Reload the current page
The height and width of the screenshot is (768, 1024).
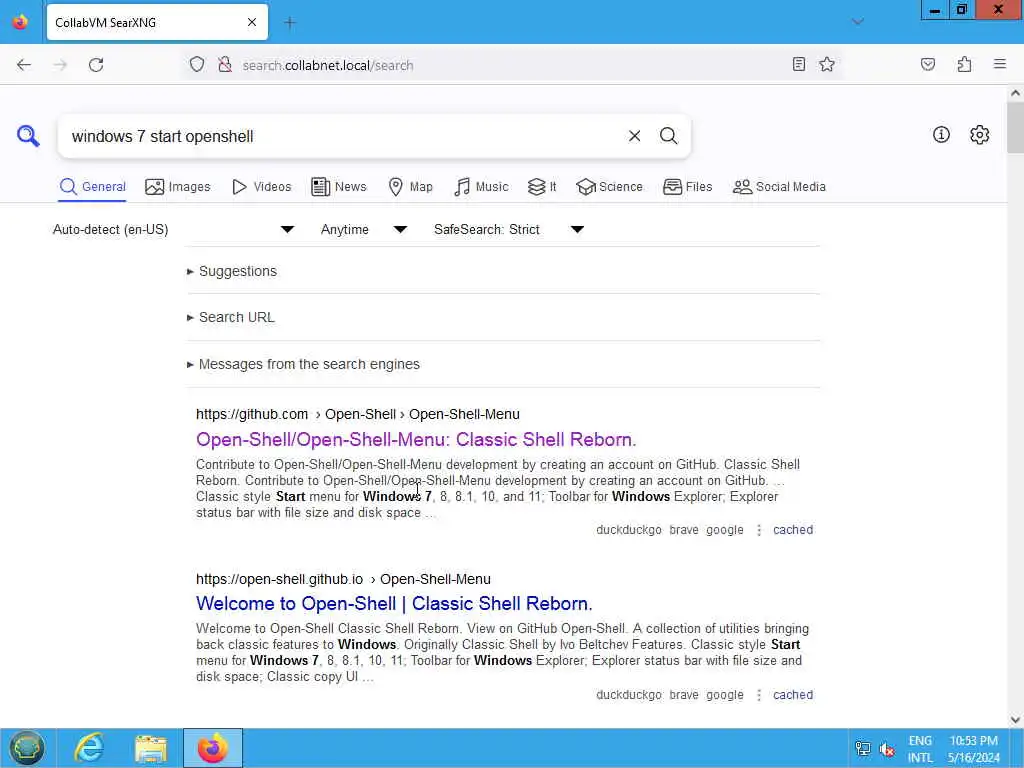coord(96,65)
